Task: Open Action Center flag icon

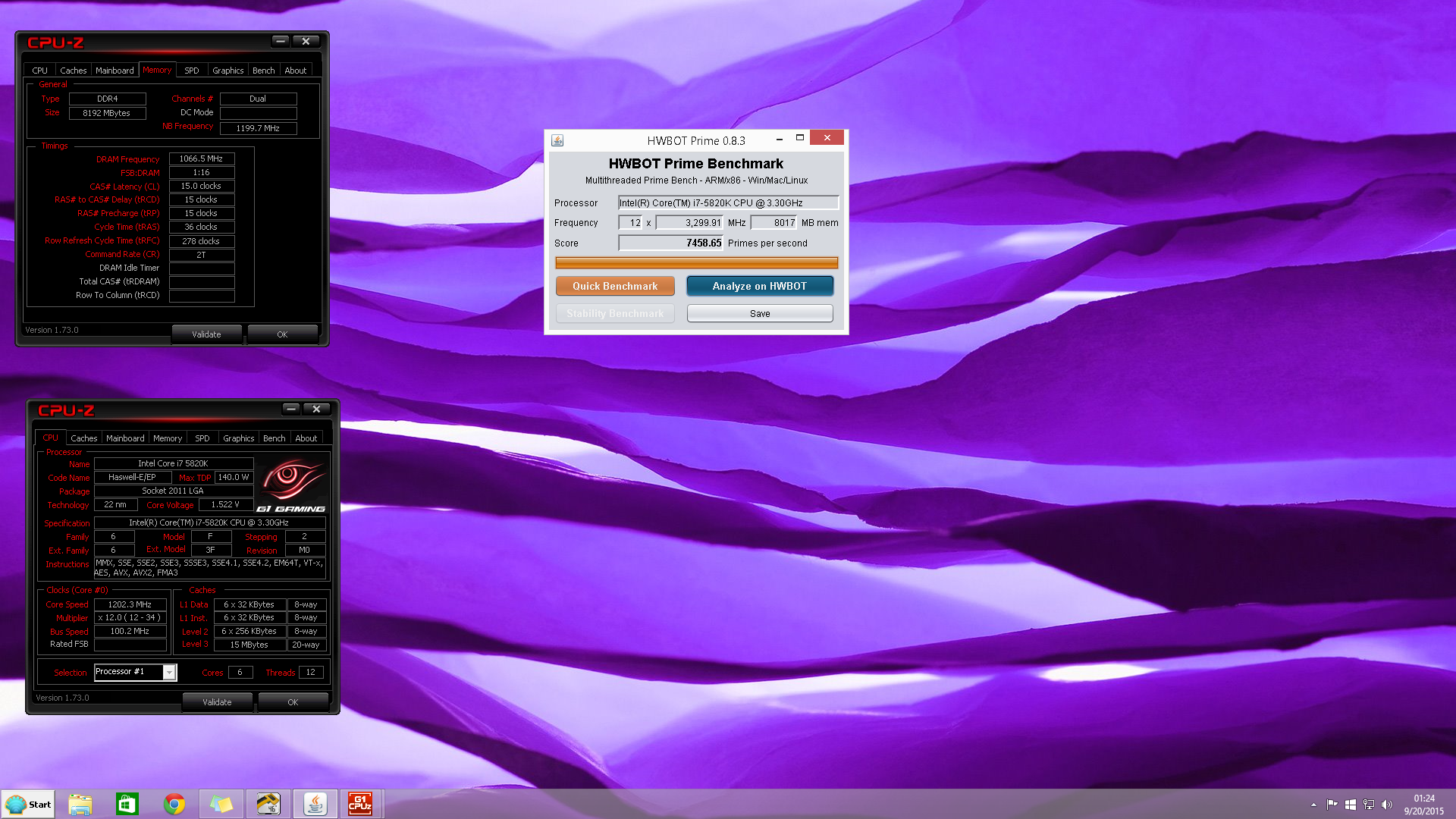Action: 1332,805
